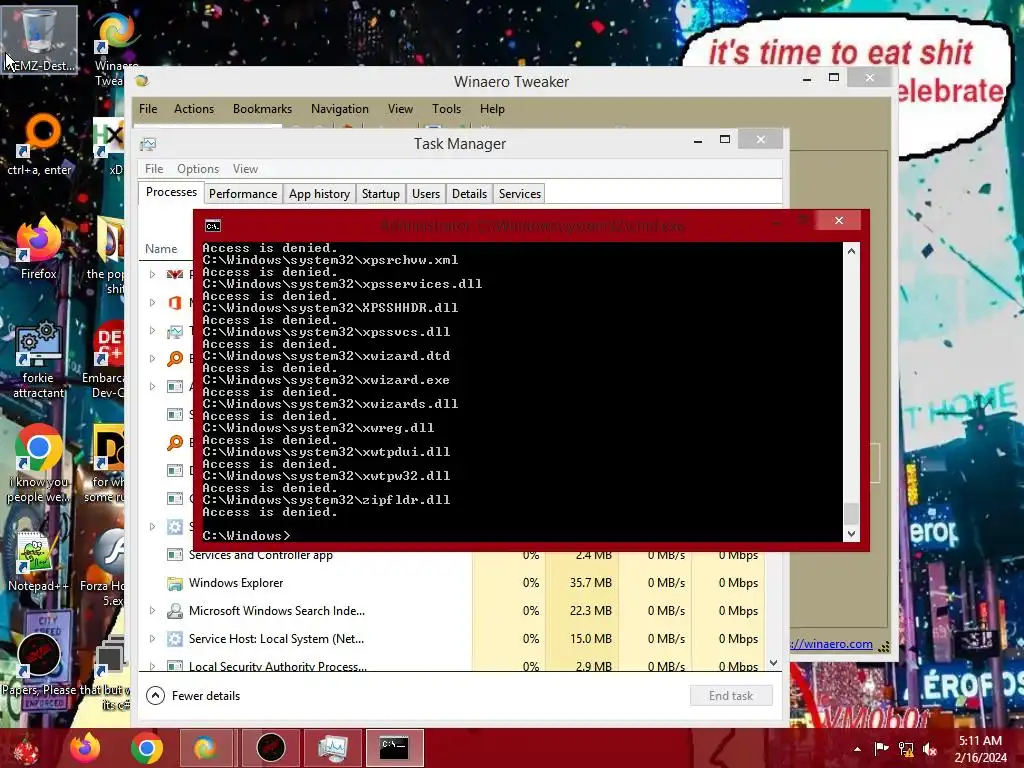
Task: Open Firefox from the taskbar
Action: [x=85, y=748]
